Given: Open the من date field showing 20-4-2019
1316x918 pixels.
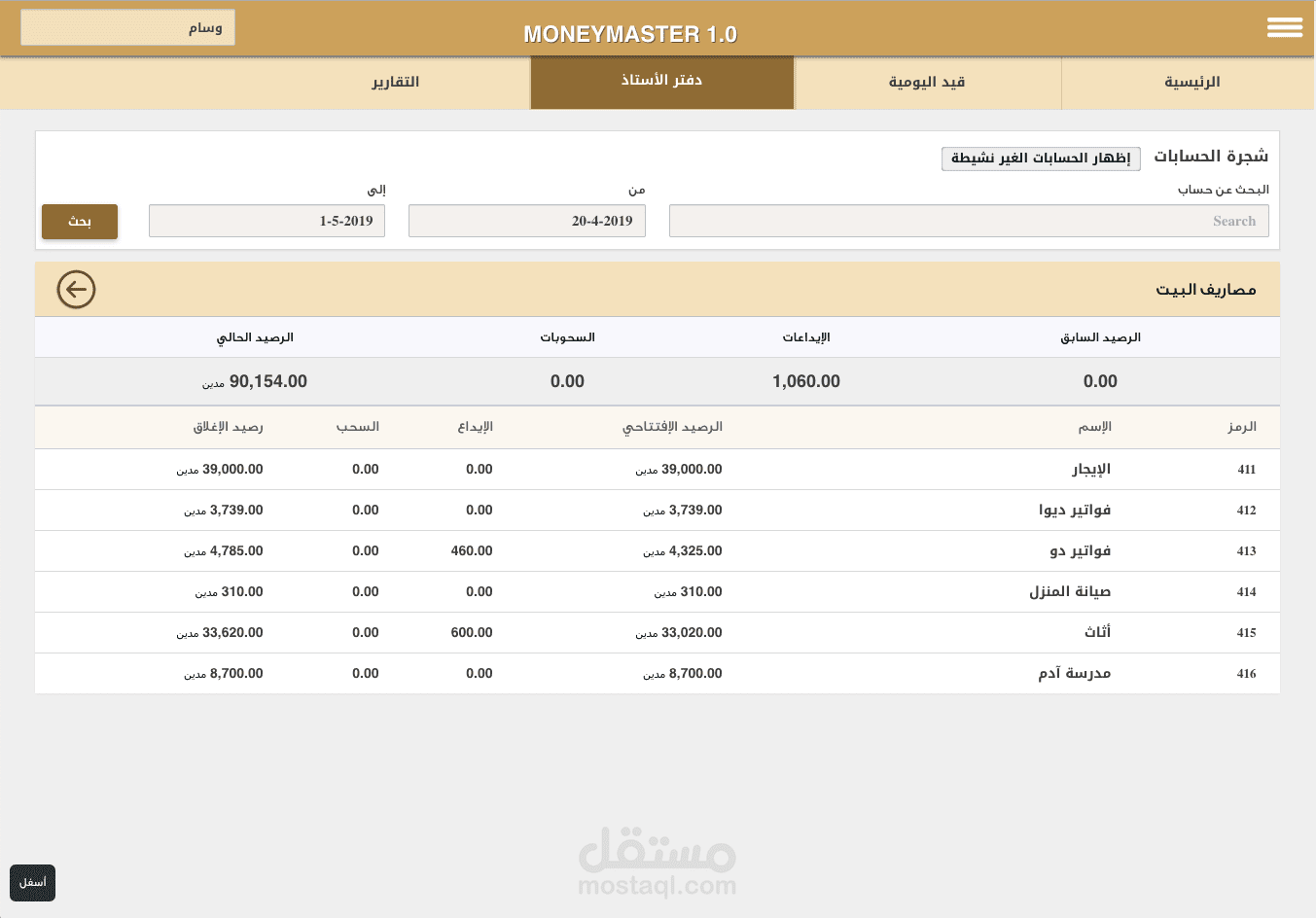Looking at the screenshot, I should (x=526, y=221).
